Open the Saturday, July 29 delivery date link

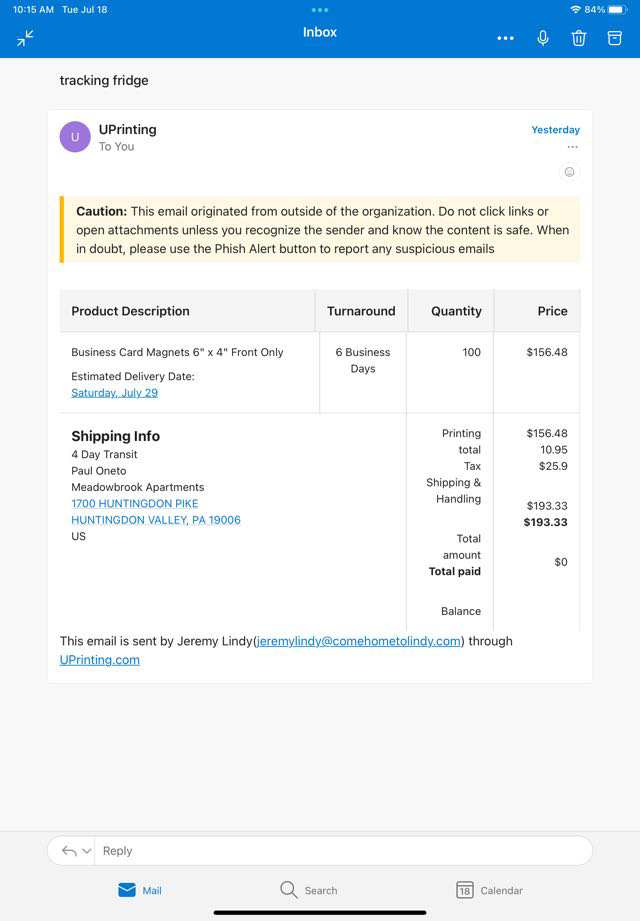tap(114, 393)
